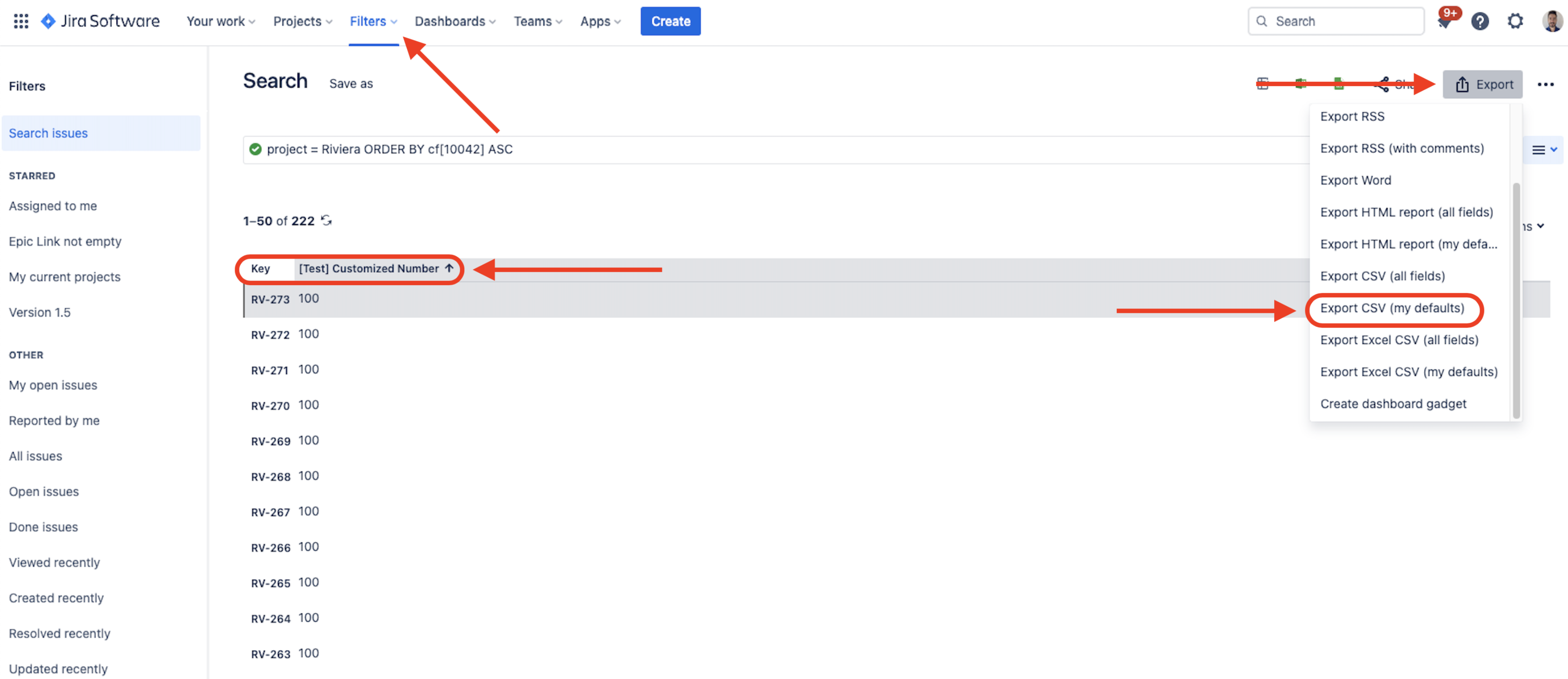The image size is (1568, 679).
Task: Choose Export Excel CSV (all fields)
Action: (1399, 340)
